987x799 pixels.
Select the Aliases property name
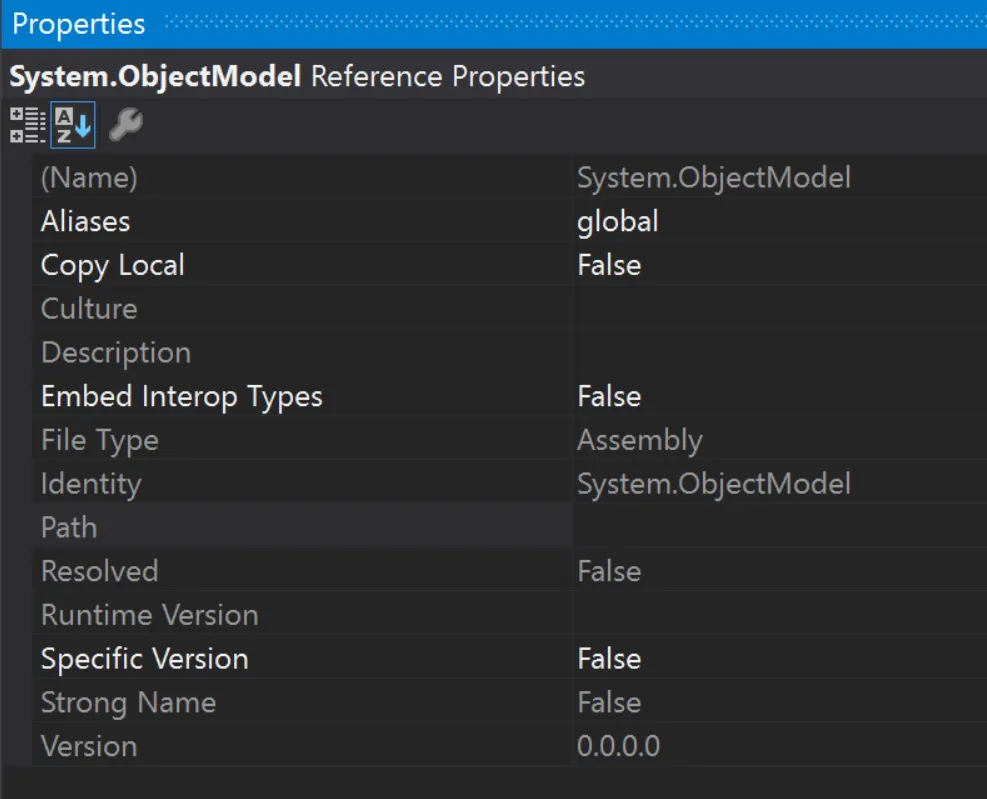pos(86,221)
